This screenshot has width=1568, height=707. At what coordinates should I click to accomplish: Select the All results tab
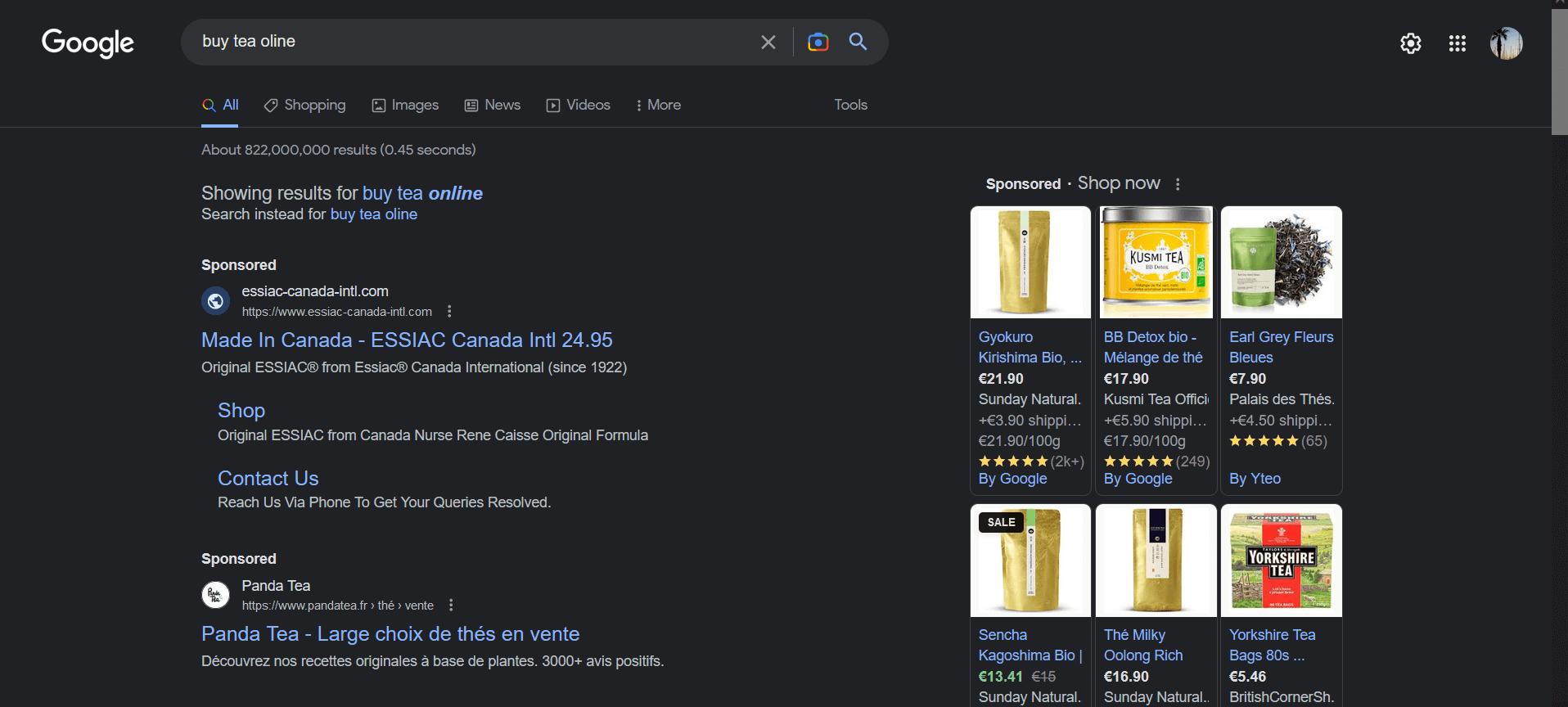coord(220,105)
